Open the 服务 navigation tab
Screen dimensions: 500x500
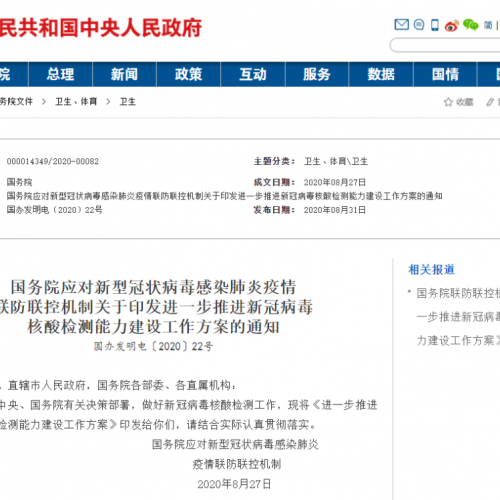coord(317,74)
